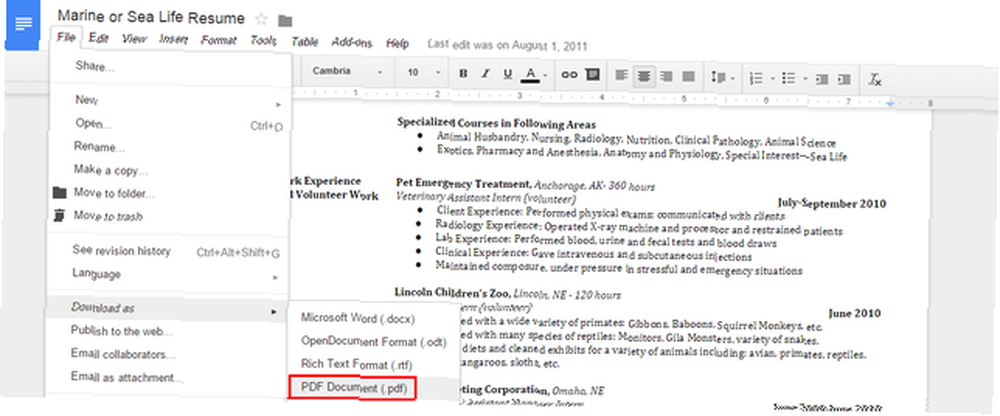This screenshot has width=1000, height=416.
Task: Increase the indent
Action: point(844,79)
